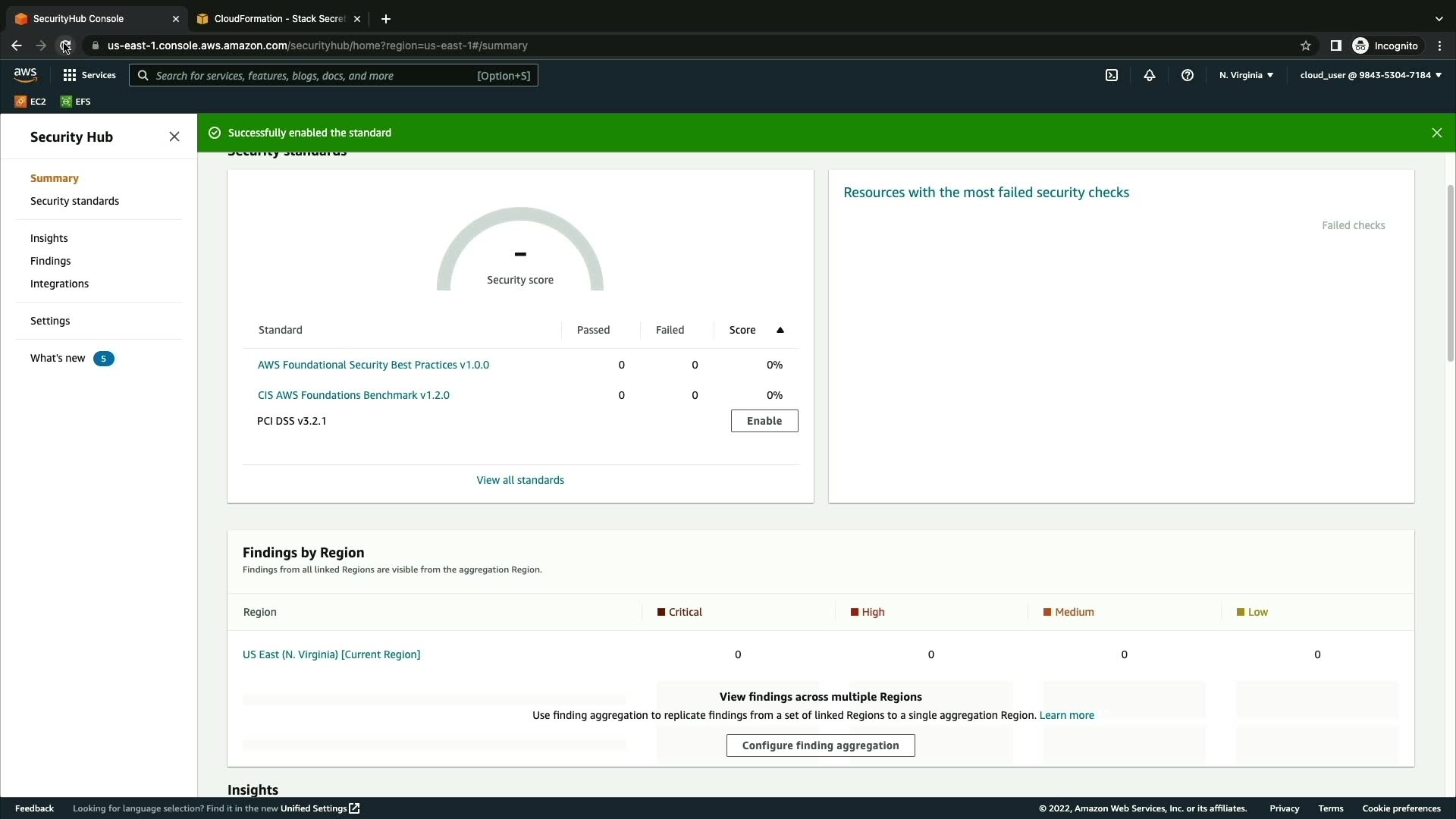1456x819 pixels.
Task: Dismiss the green success banner
Action: [1436, 133]
